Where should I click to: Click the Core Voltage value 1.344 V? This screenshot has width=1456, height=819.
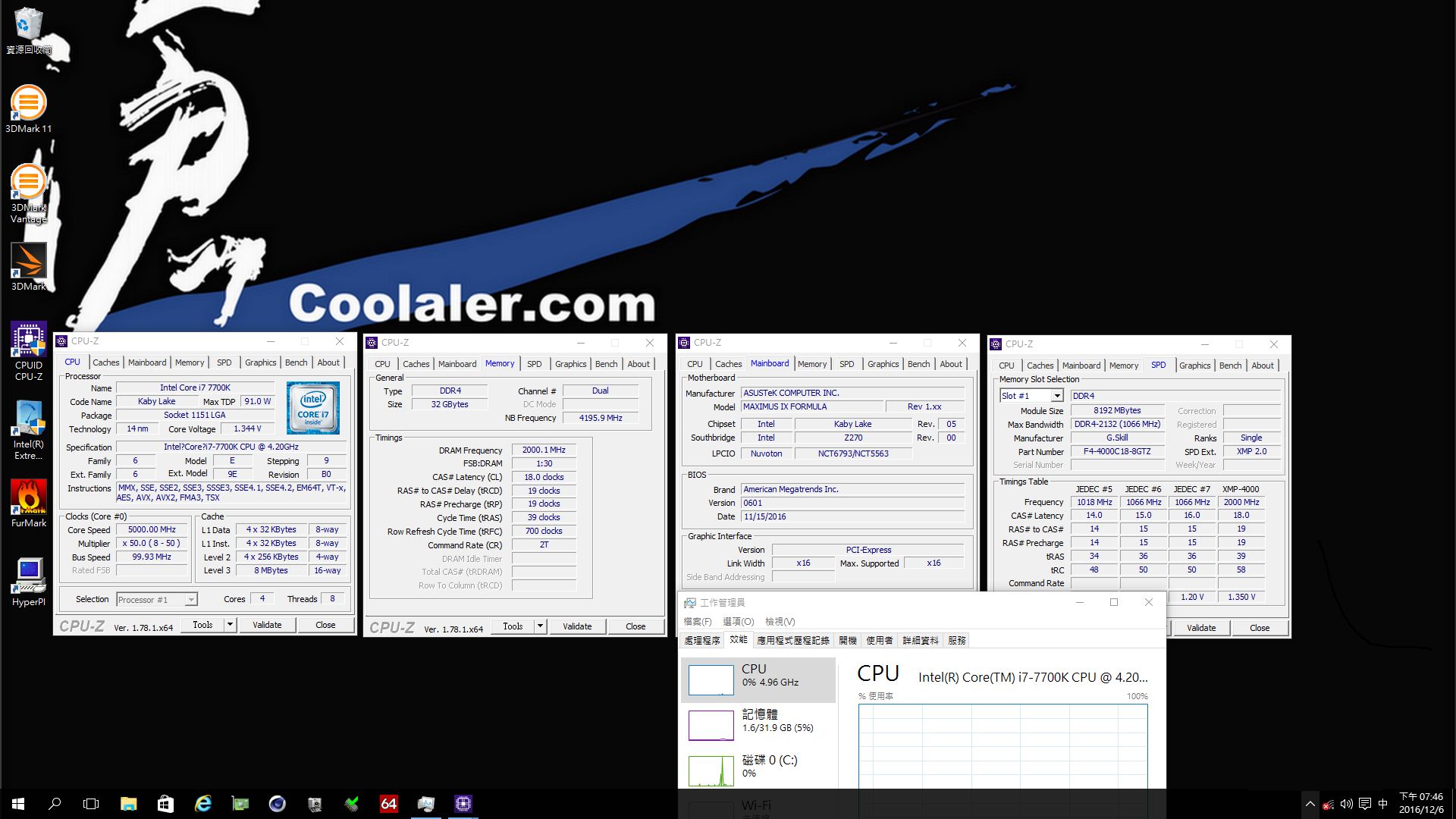pos(247,429)
